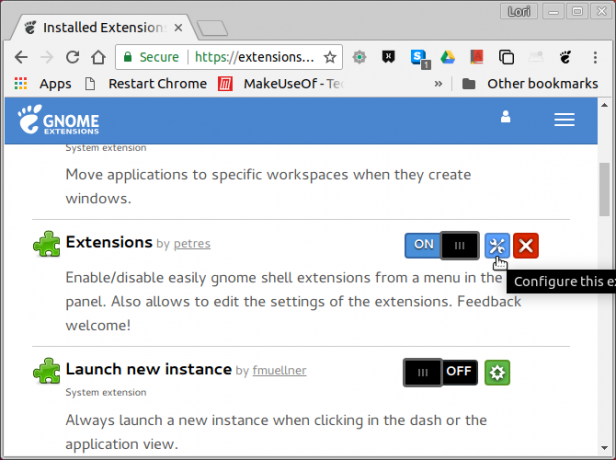Toggle the Launch new instance OFF switch
This screenshot has height=460, width=616.
440,372
